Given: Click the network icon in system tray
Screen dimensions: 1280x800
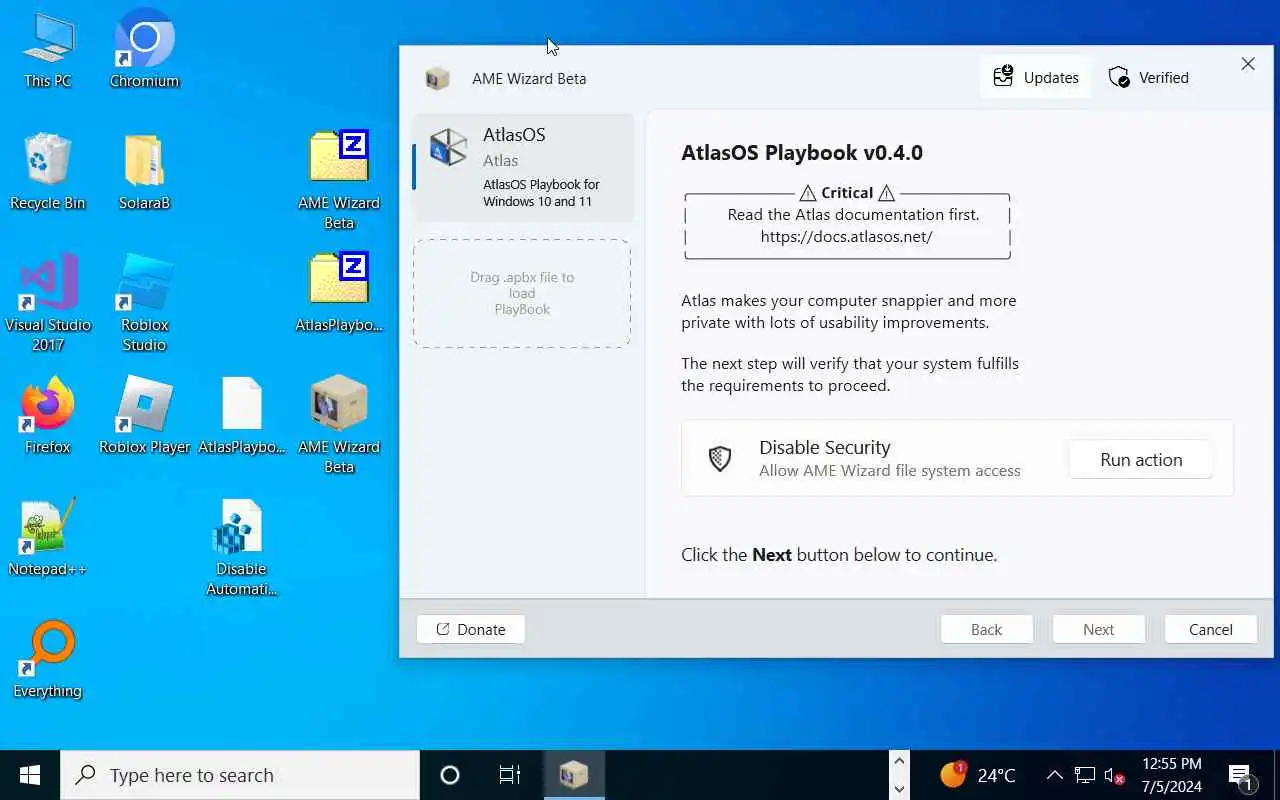Looking at the screenshot, I should (x=1085, y=775).
